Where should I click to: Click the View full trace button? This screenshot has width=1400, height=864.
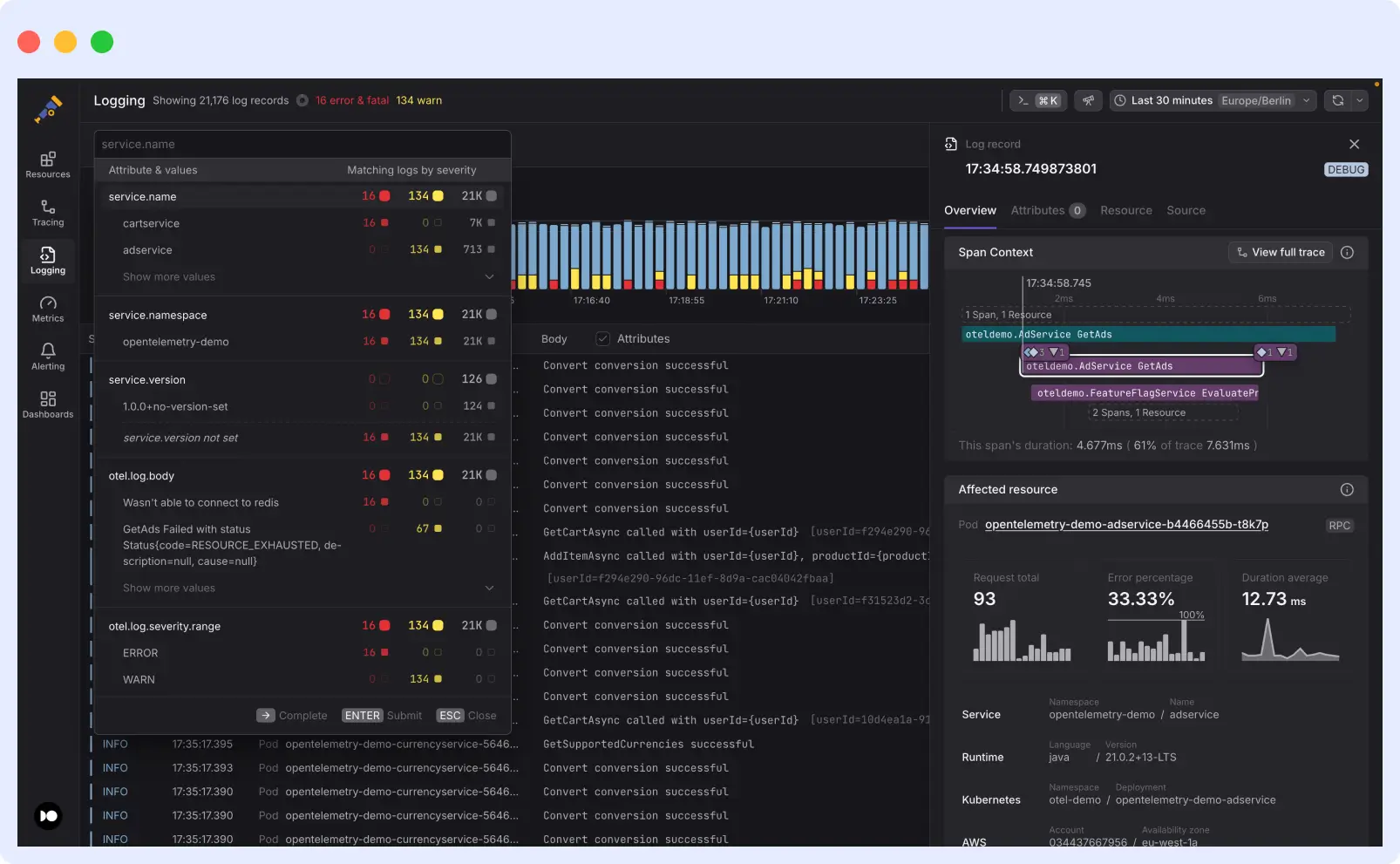coord(1280,252)
